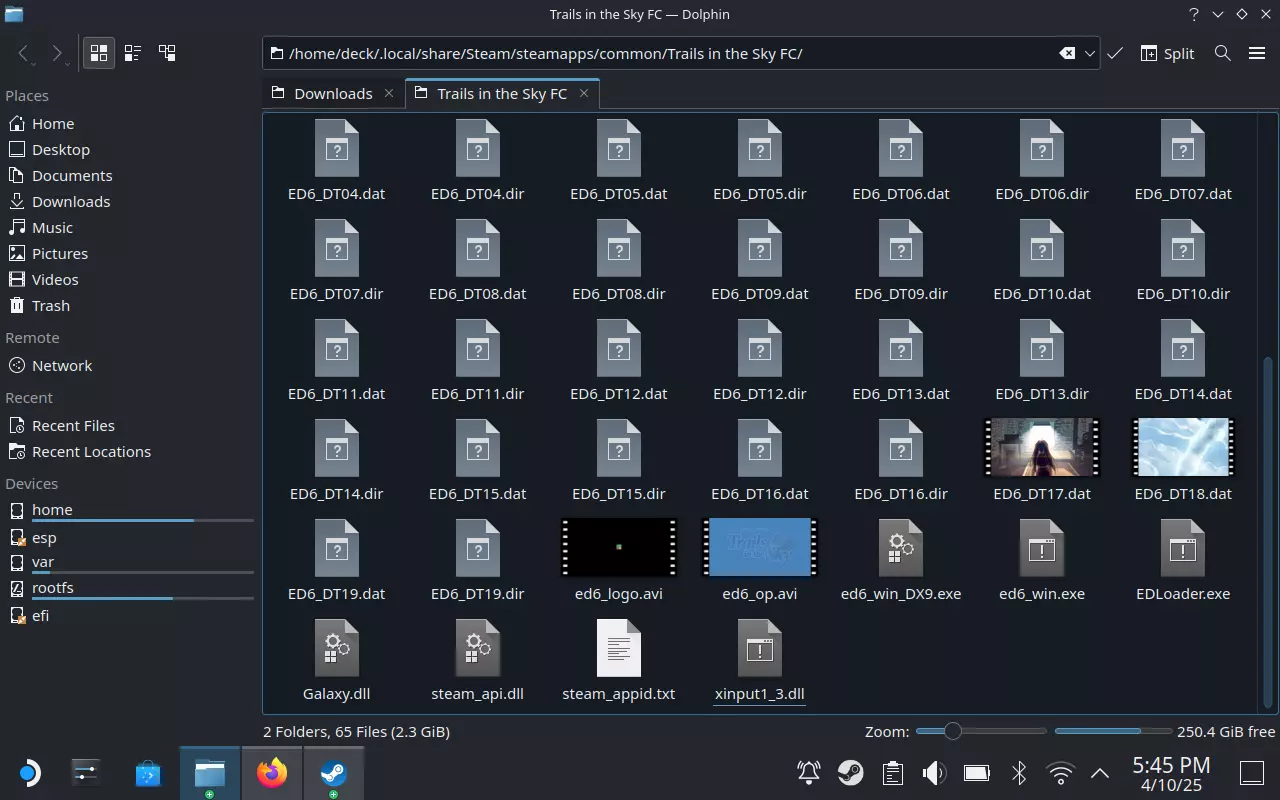Open Steam from the taskbar
This screenshot has height=800, width=1280.
pyautogui.click(x=333, y=773)
